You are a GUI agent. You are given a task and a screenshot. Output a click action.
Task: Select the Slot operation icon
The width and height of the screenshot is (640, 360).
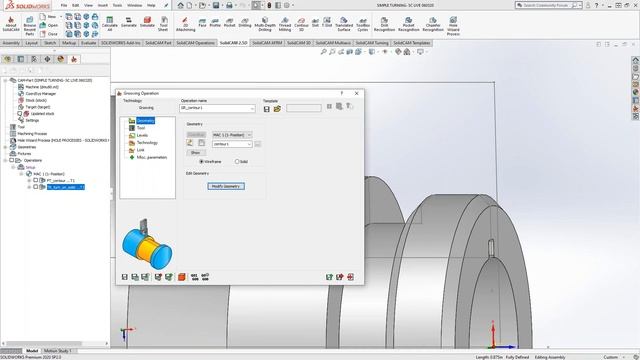pyautogui.click(x=315, y=22)
